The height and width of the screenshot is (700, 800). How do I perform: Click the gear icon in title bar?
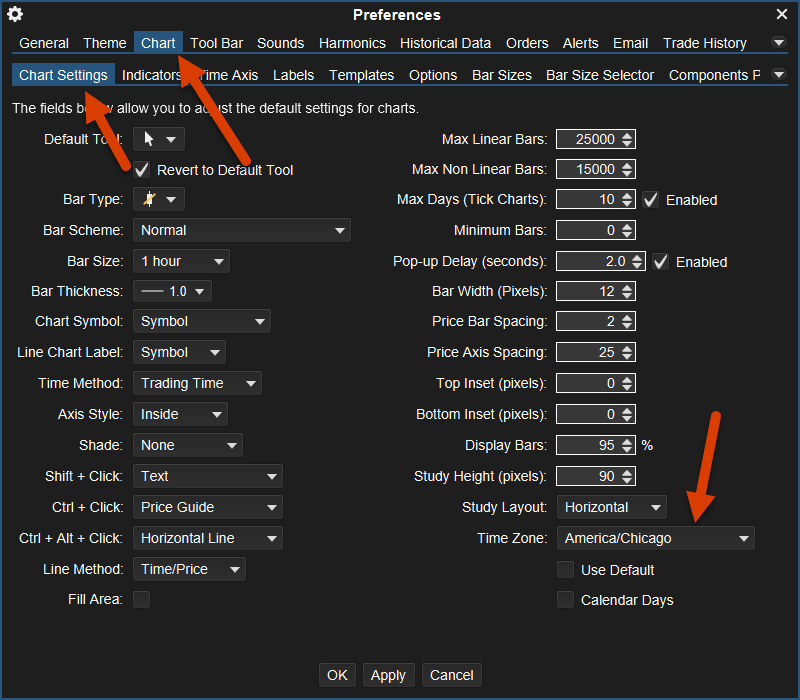click(15, 14)
